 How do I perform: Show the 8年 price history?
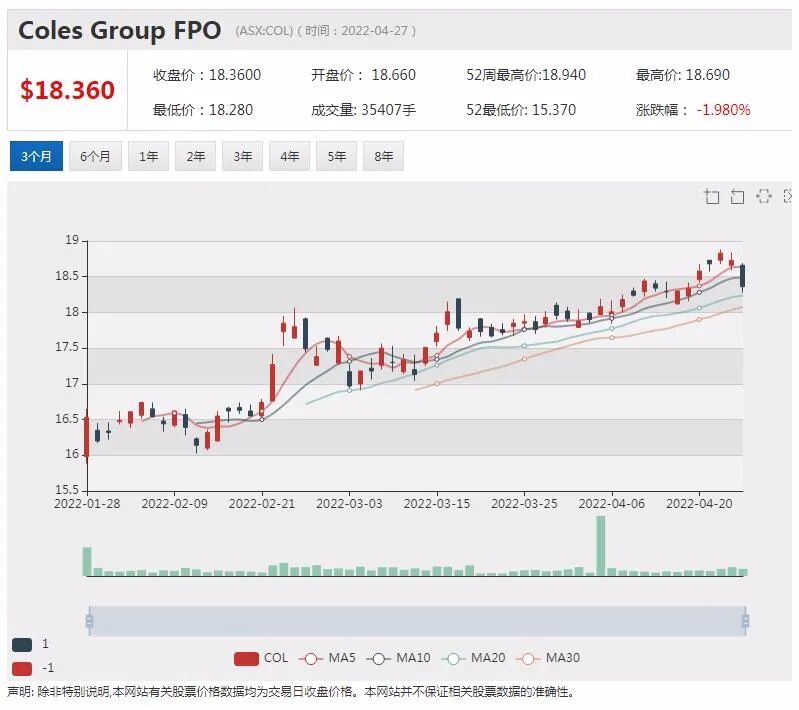pos(383,156)
